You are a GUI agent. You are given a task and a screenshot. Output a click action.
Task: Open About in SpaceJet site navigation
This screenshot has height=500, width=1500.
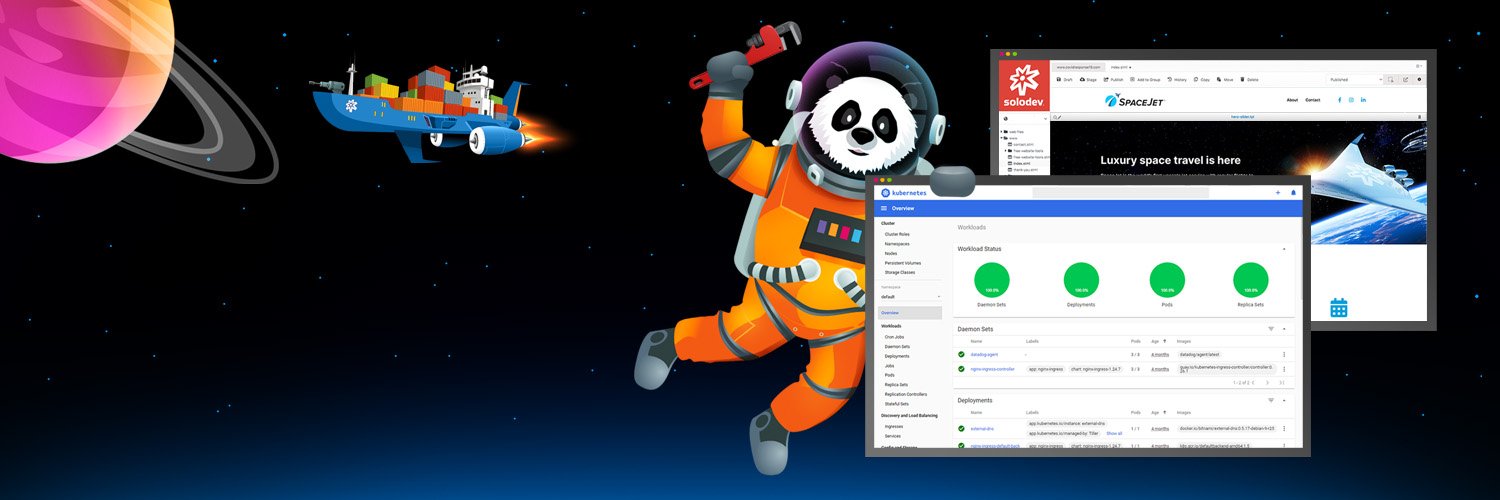[x=1292, y=100]
